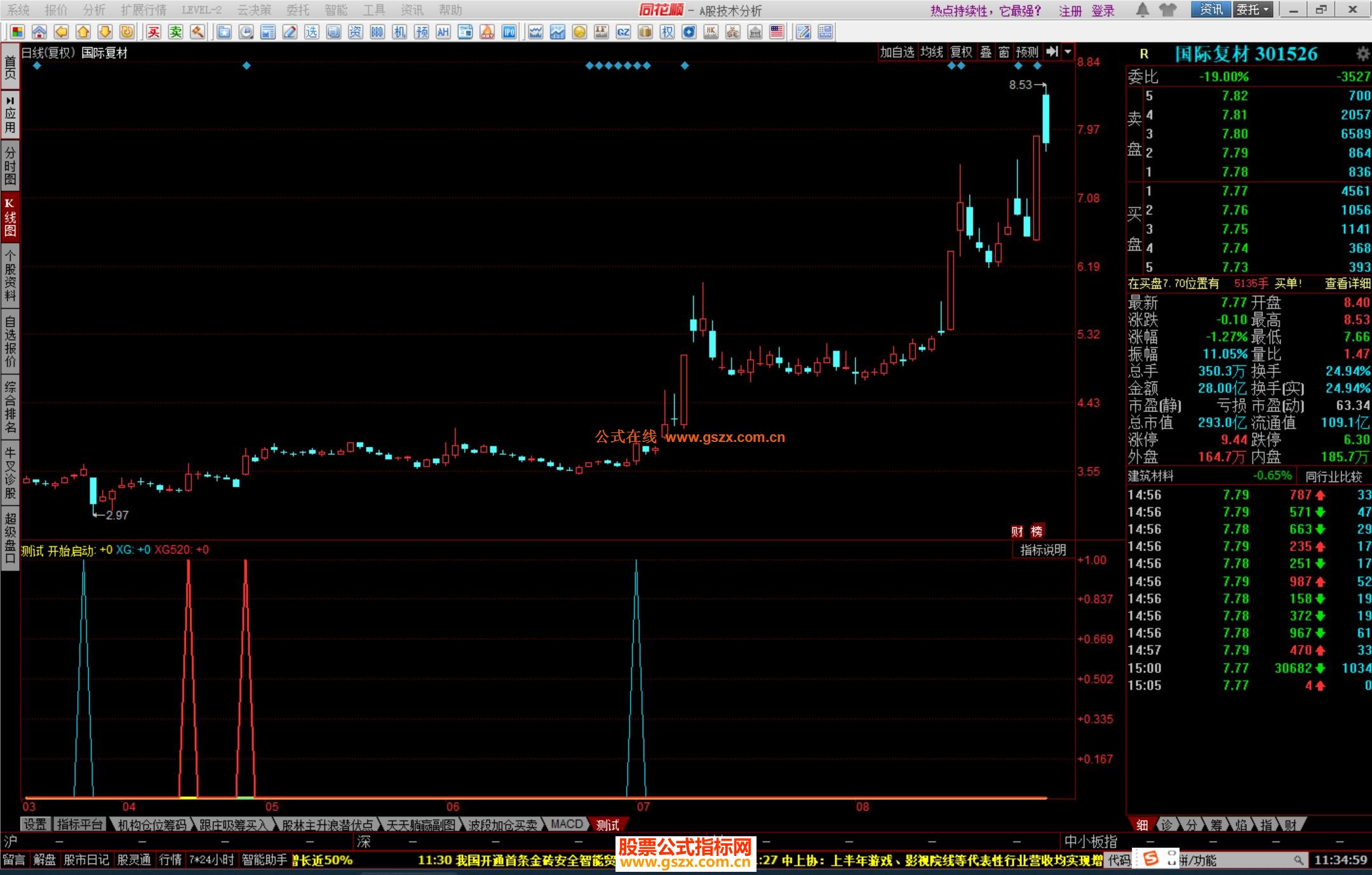The image size is (1372, 875).
Task: Click the notification bell icon in title bar
Action: coord(1142,10)
